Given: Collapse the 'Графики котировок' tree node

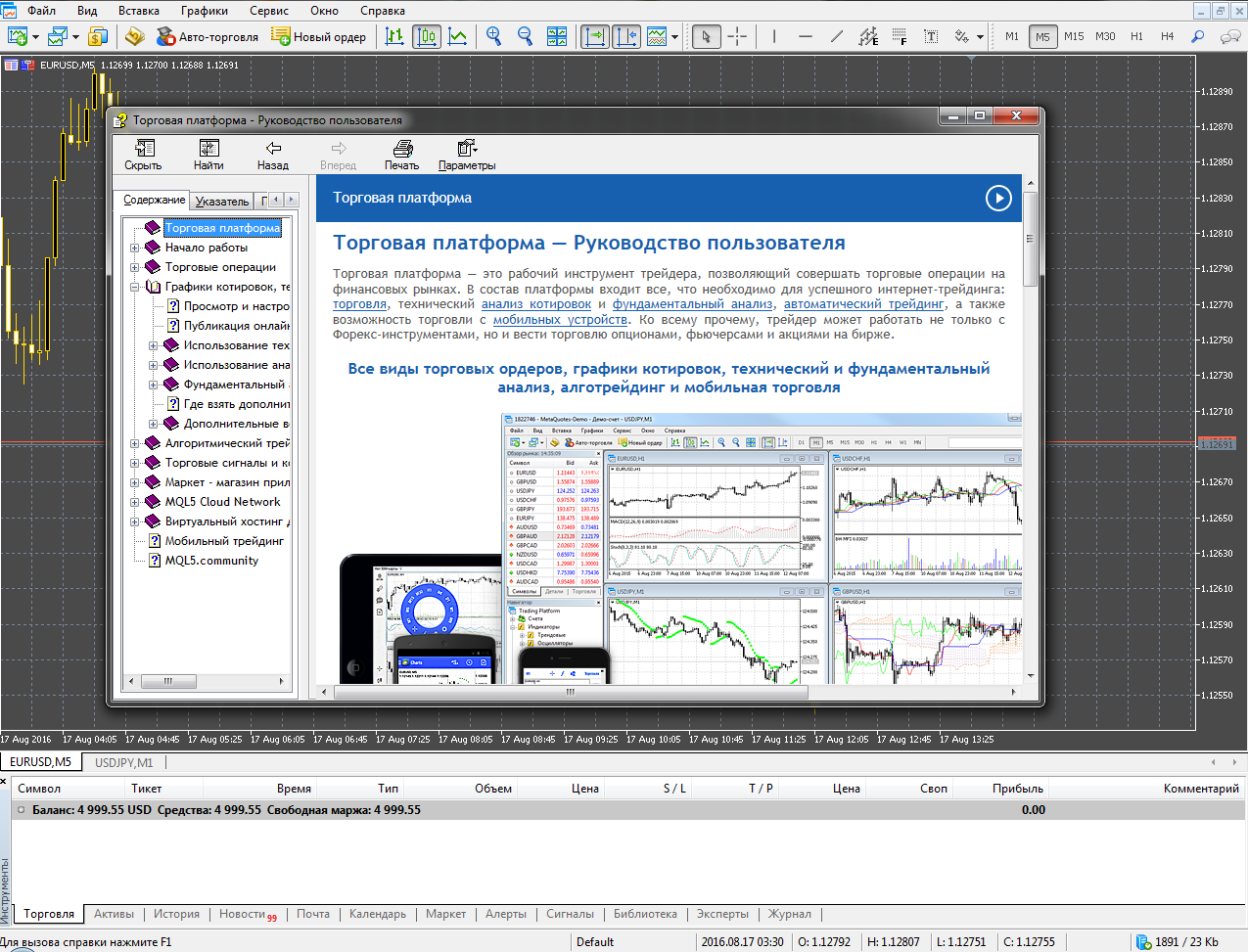Looking at the screenshot, I should point(135,287).
